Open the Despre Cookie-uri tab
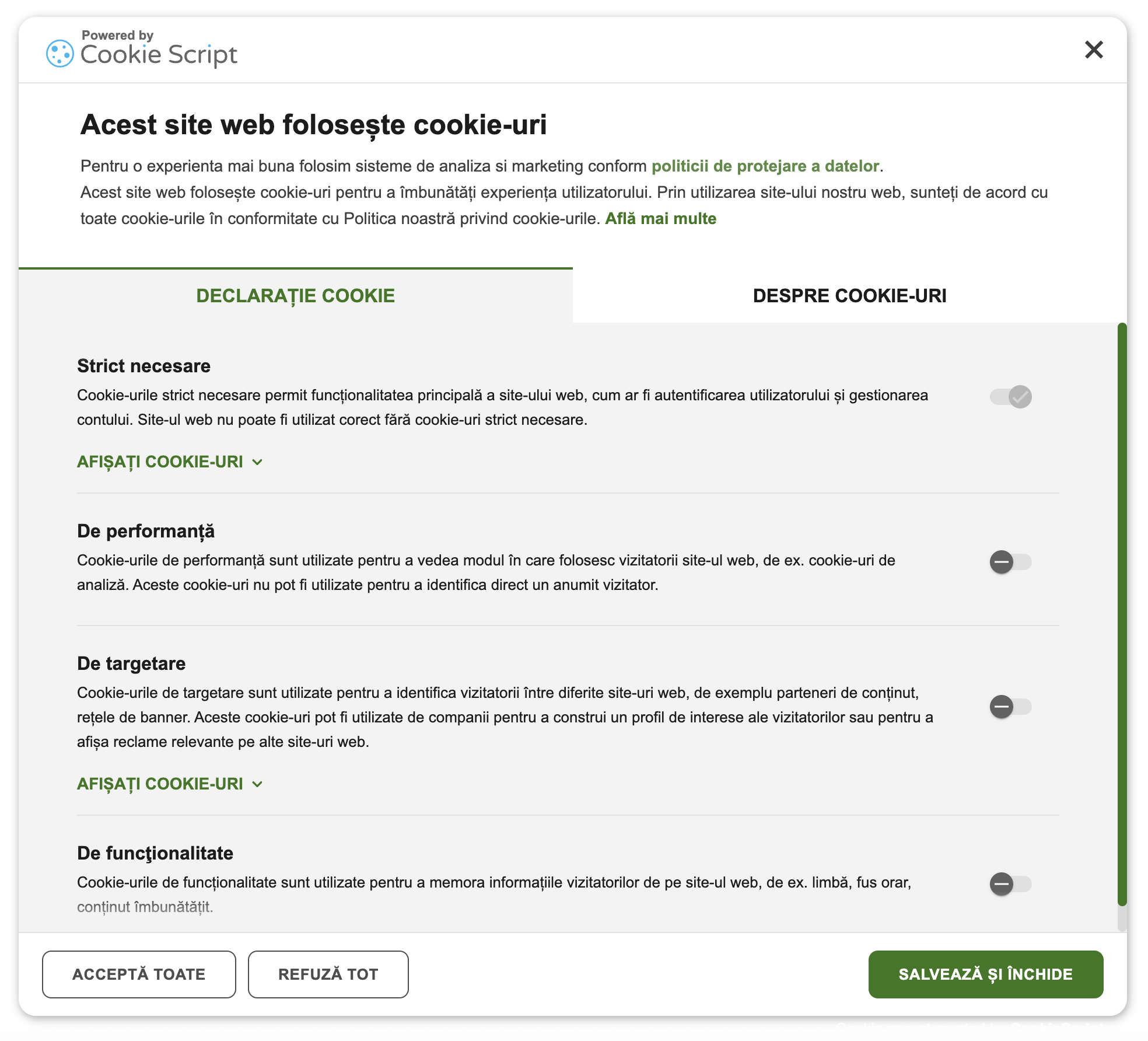The width and height of the screenshot is (1148, 1041). click(x=849, y=296)
